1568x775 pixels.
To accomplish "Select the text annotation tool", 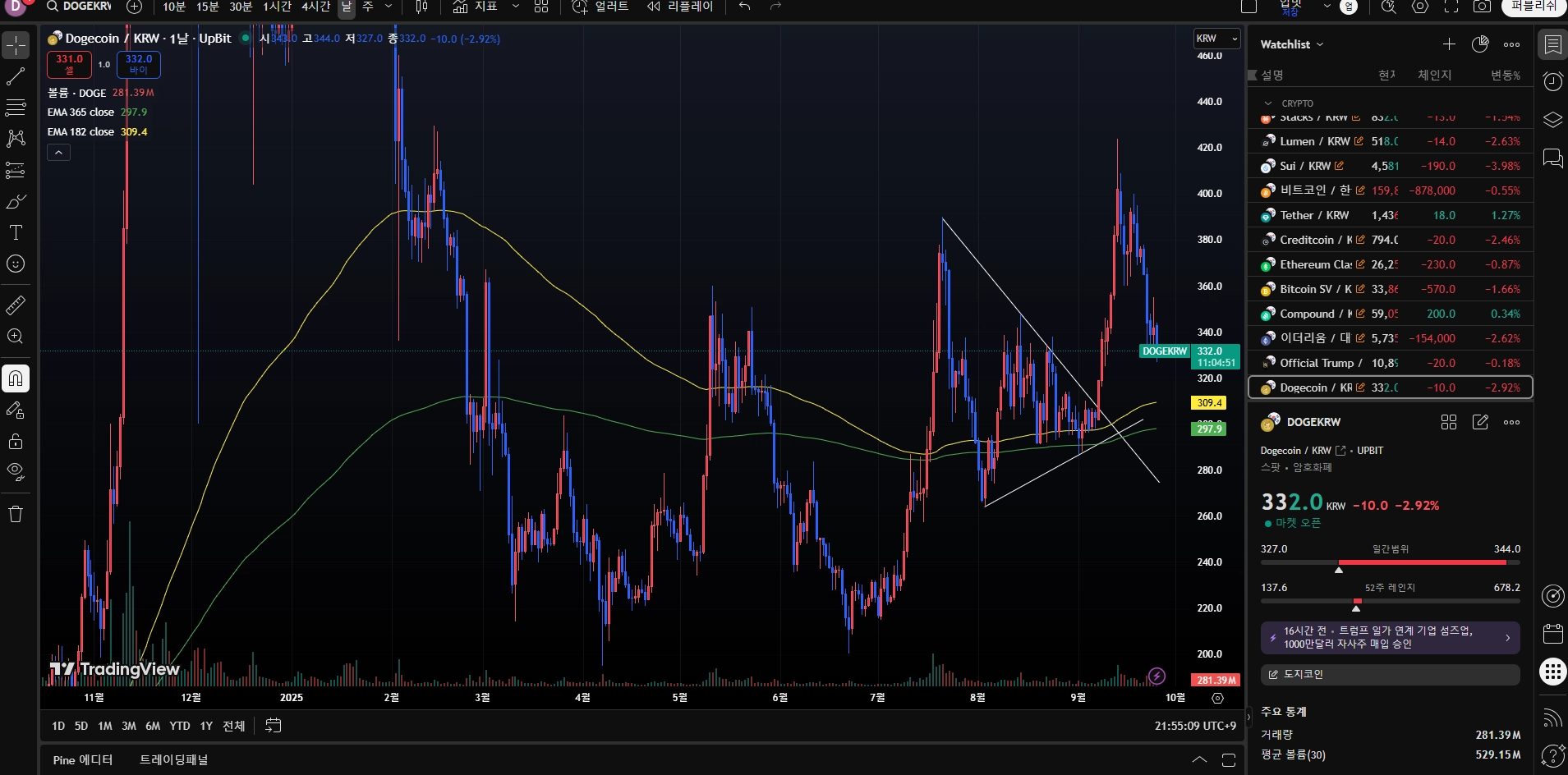I will point(16,232).
